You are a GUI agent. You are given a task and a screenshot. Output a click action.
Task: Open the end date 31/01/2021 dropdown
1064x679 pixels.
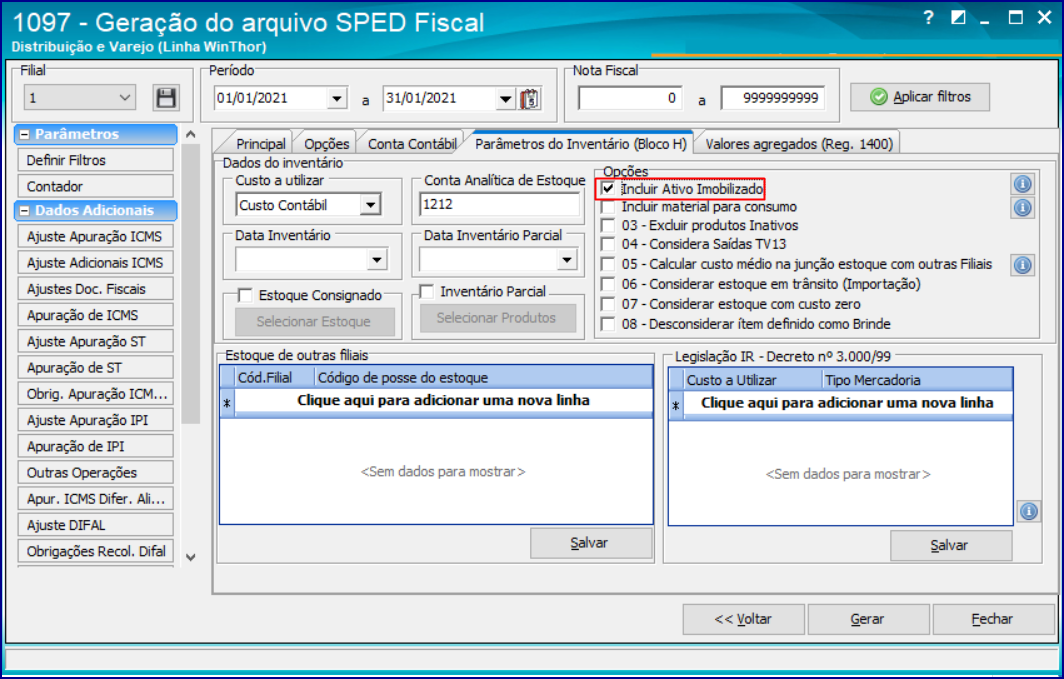point(505,99)
